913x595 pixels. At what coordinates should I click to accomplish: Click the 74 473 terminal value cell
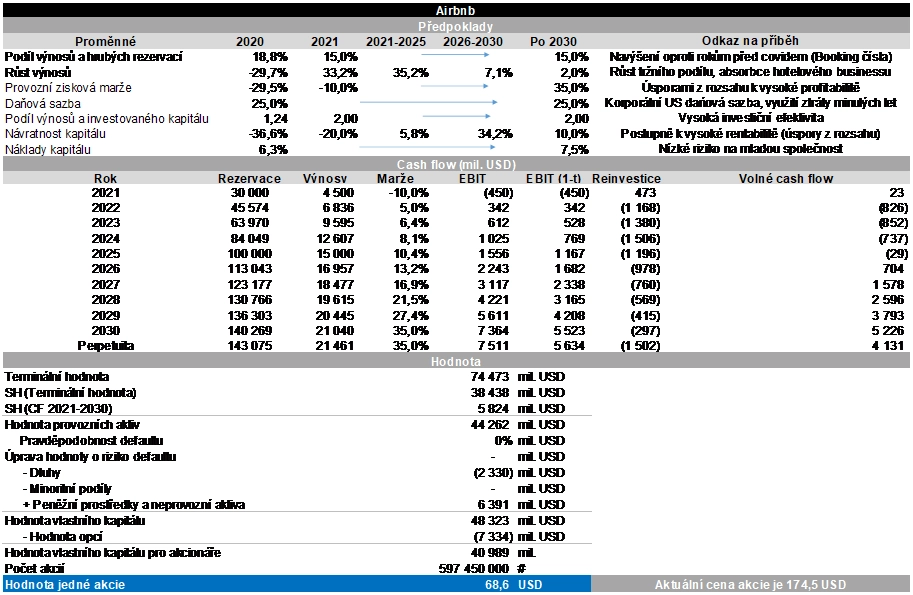(490, 377)
